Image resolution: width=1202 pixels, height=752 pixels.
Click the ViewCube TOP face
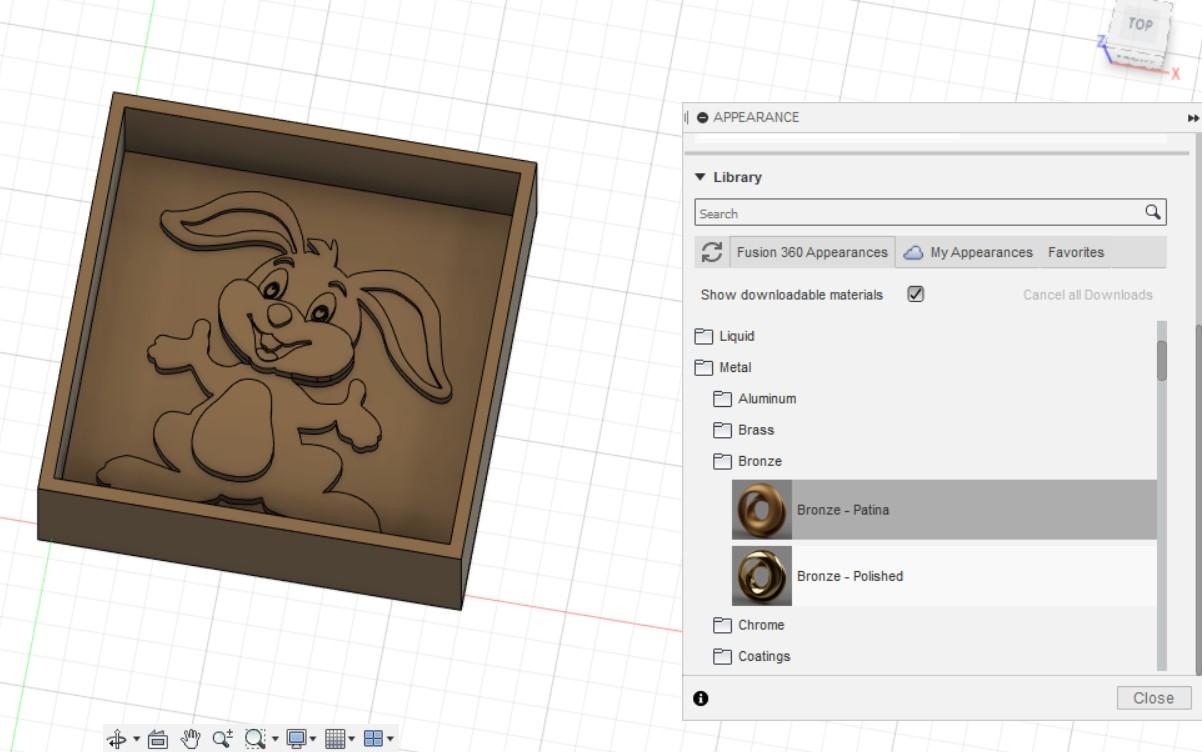pos(1139,24)
